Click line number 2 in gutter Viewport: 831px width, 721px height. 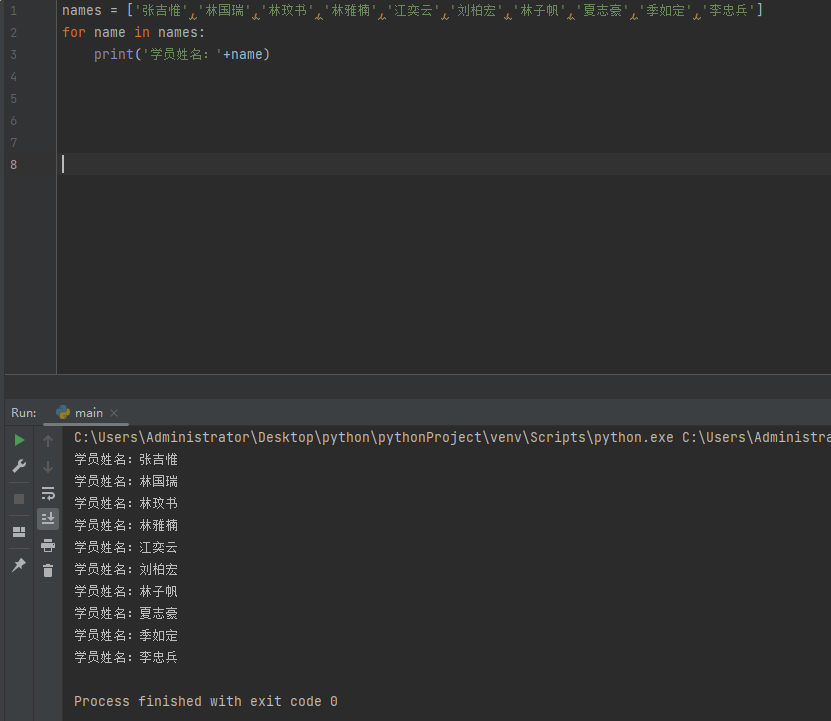[x=14, y=33]
